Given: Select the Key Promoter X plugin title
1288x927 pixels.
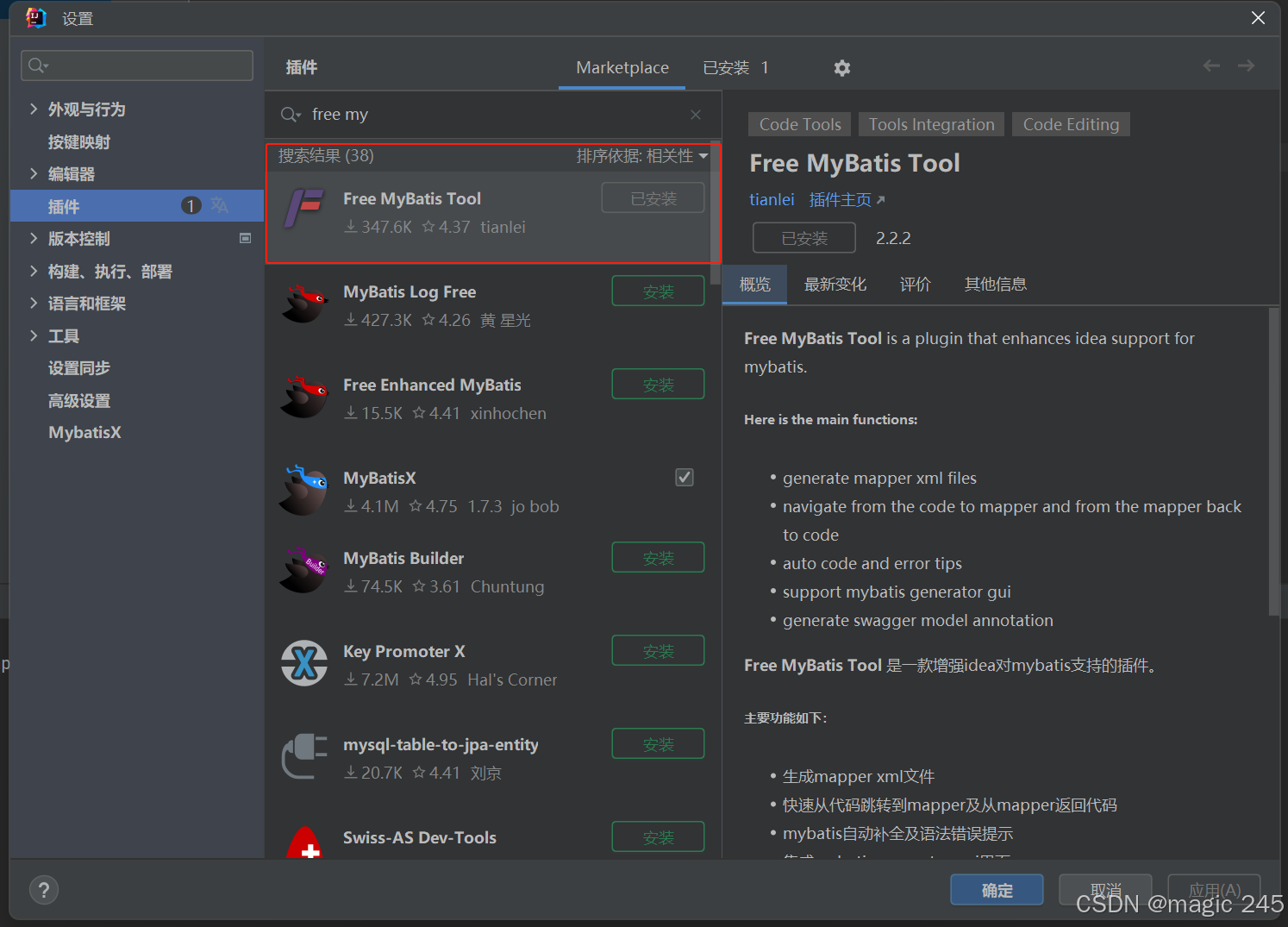Looking at the screenshot, I should pos(404,652).
